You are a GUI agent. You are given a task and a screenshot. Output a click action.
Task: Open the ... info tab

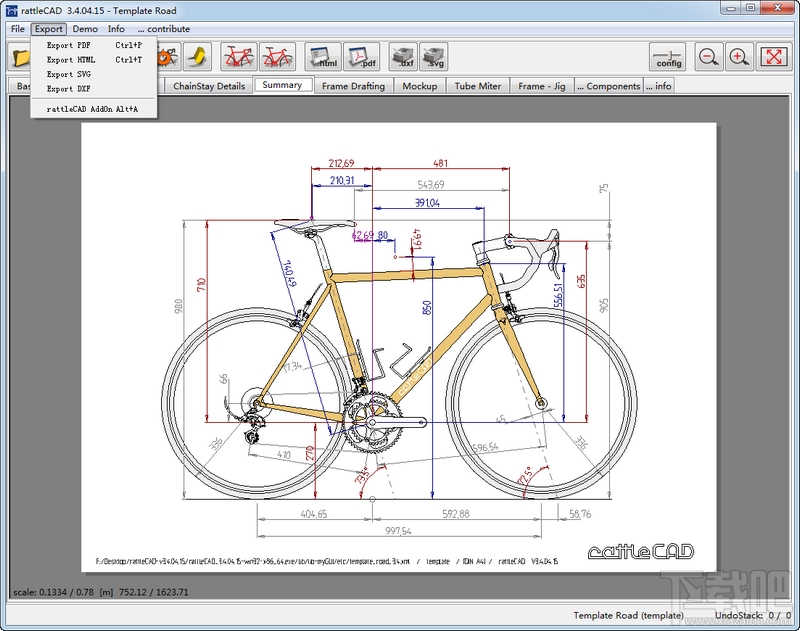click(x=659, y=86)
